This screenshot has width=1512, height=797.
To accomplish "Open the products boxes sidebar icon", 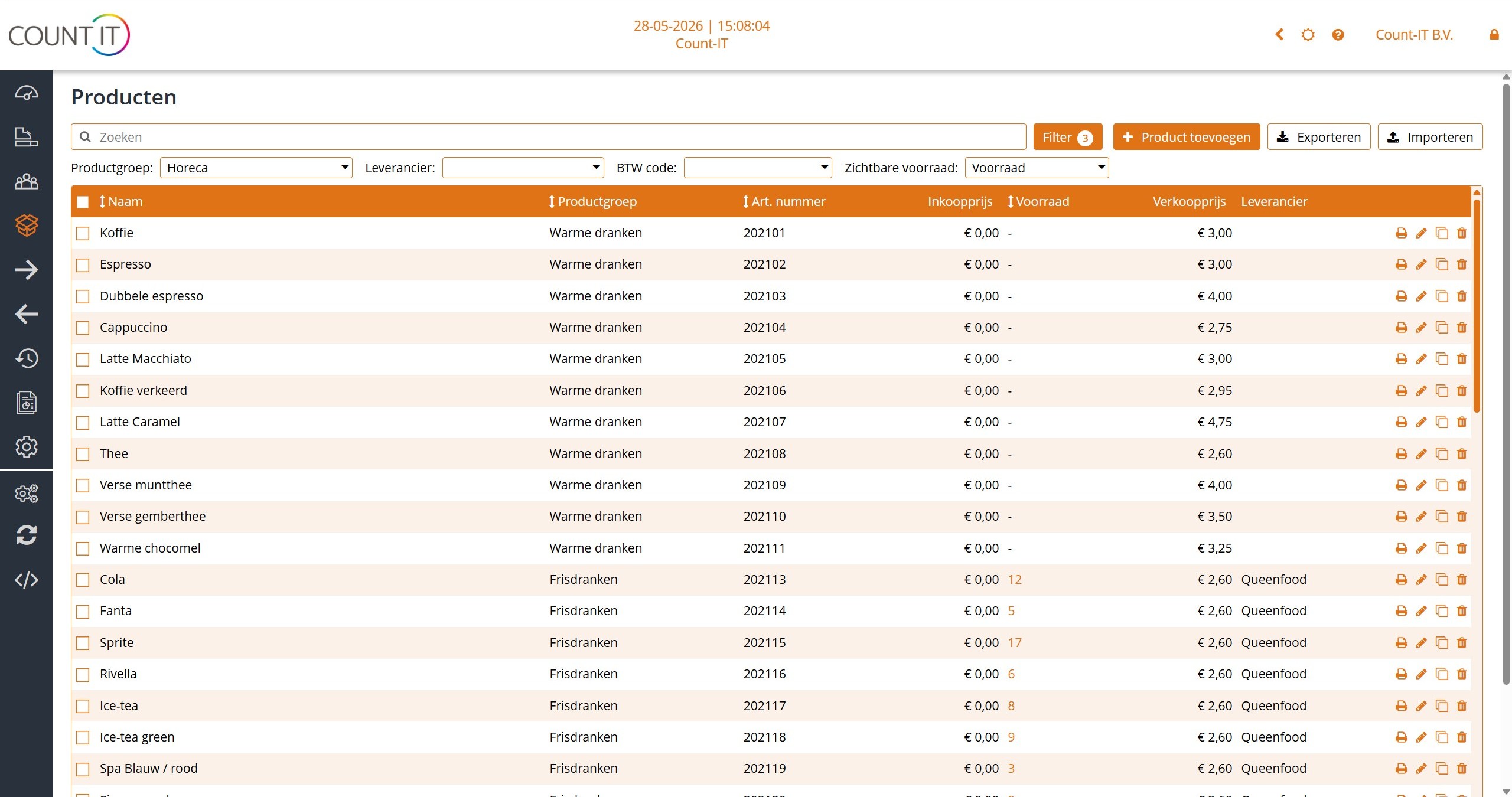I will 27,225.
